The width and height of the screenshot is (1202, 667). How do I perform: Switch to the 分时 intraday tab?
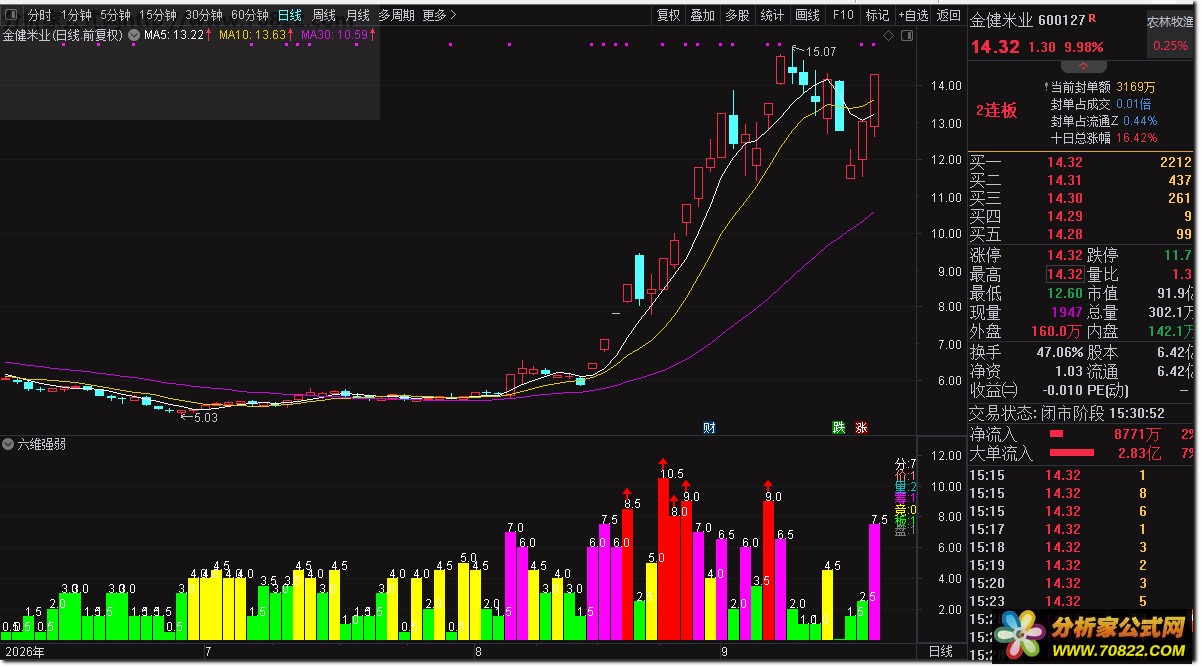click(39, 15)
